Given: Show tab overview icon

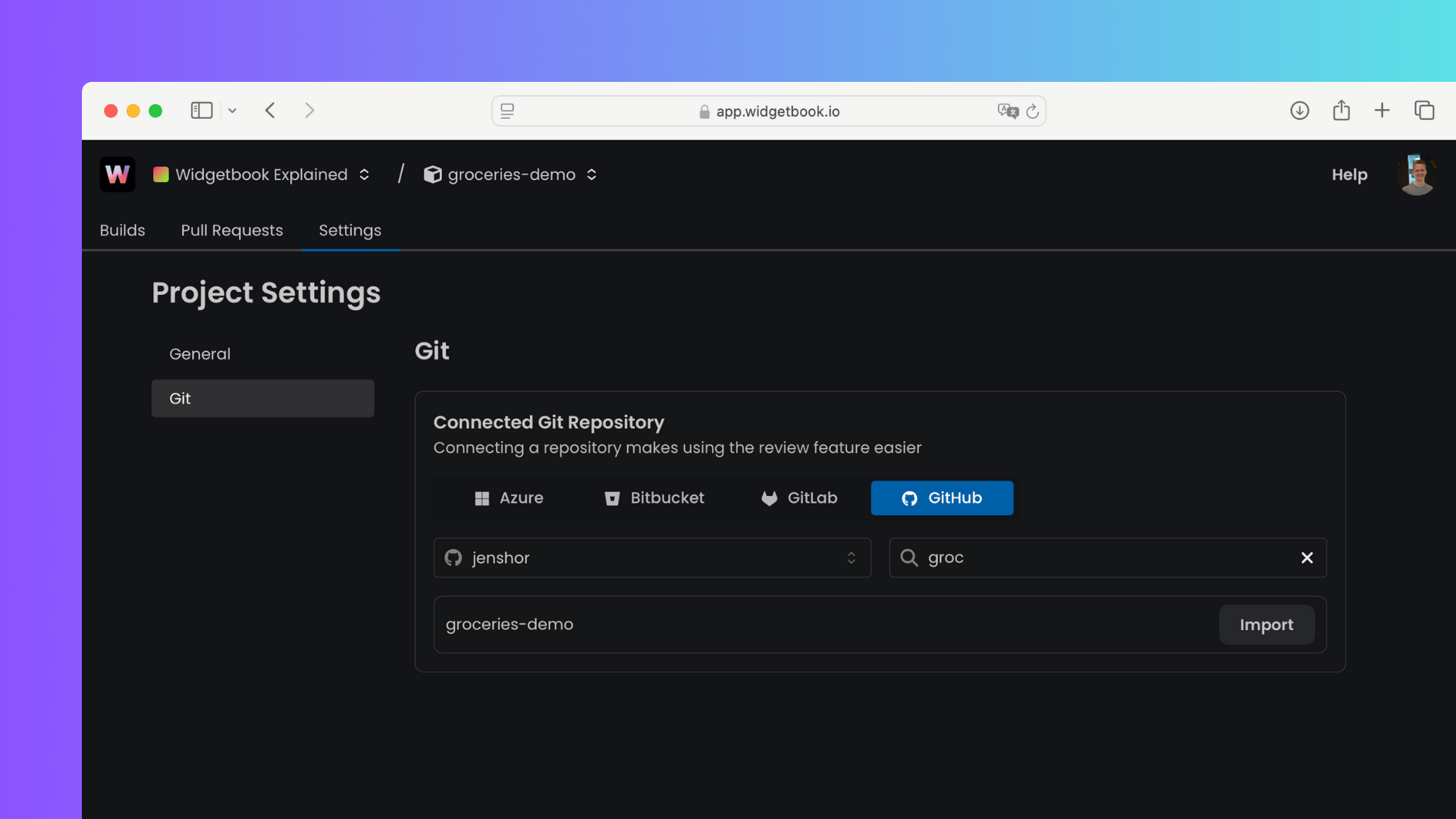Looking at the screenshot, I should pos(1423,111).
